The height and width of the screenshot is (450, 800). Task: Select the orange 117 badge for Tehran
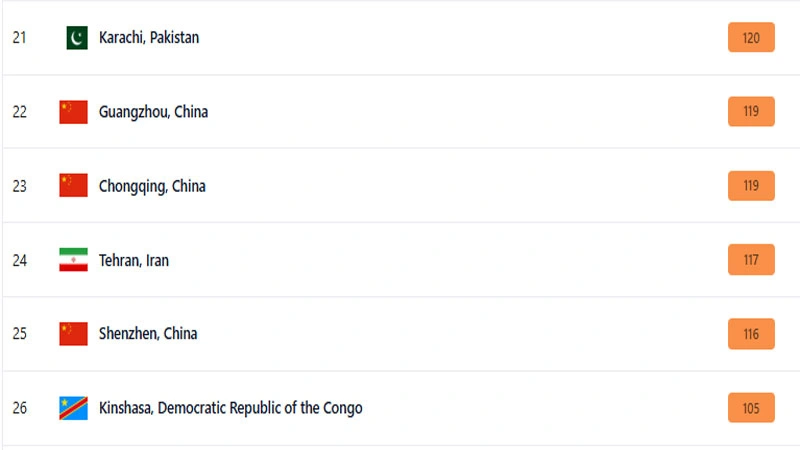751,260
